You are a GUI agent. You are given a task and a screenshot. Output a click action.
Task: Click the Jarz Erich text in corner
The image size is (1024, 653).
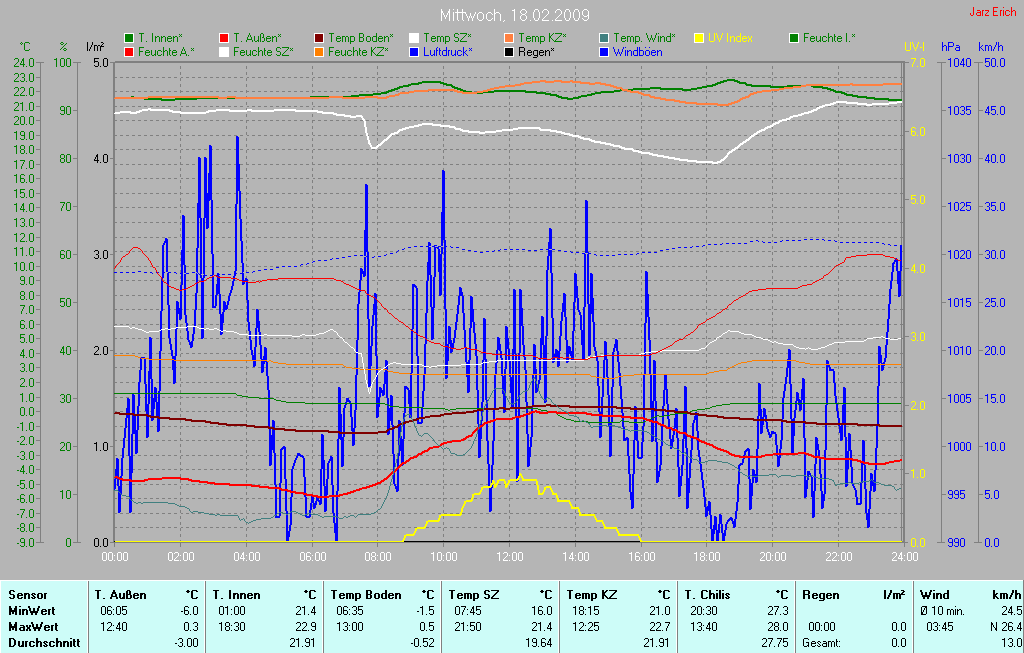993,13
